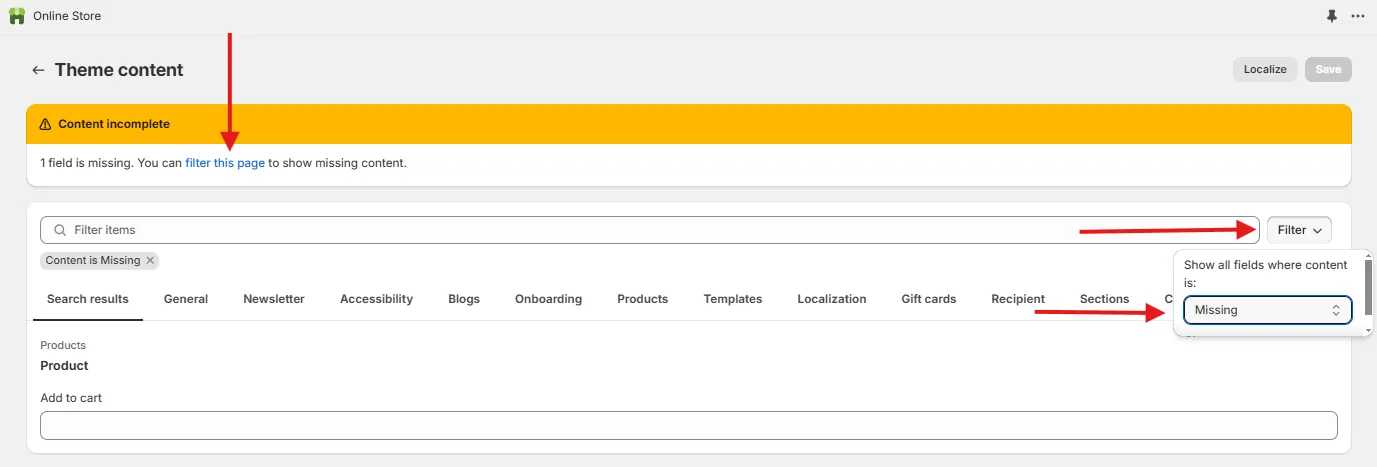Switch to the Recipient tab
The width and height of the screenshot is (1377, 467).
pos(1018,299)
